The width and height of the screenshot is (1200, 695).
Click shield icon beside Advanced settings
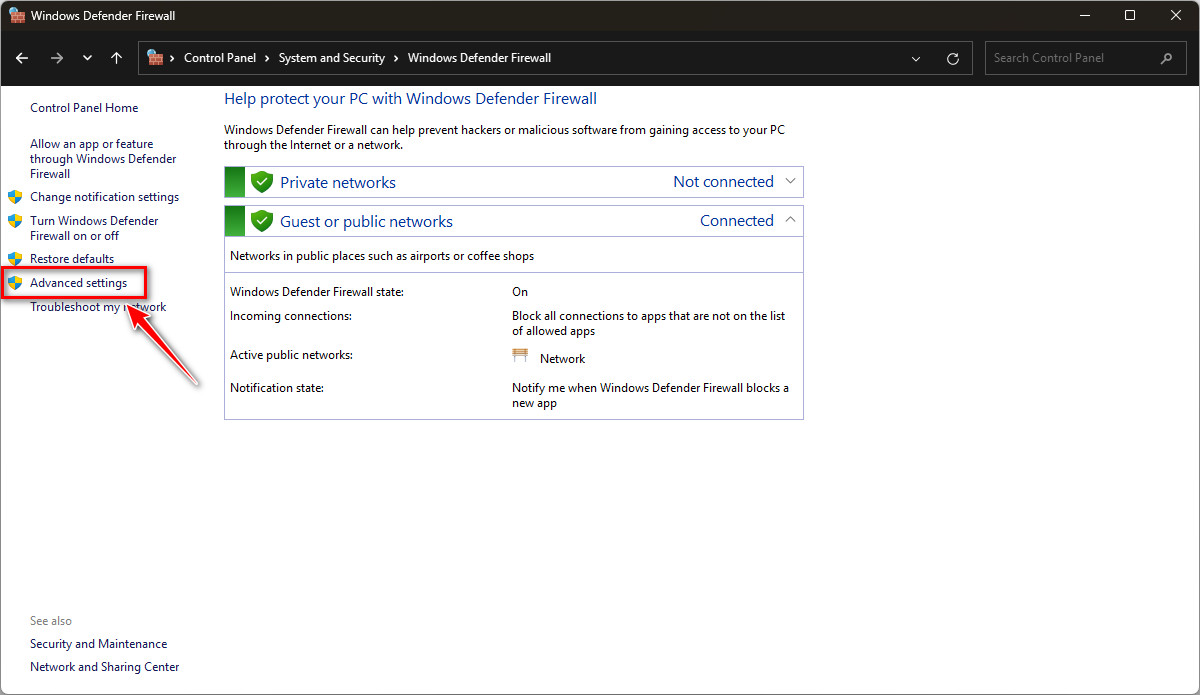tap(15, 283)
